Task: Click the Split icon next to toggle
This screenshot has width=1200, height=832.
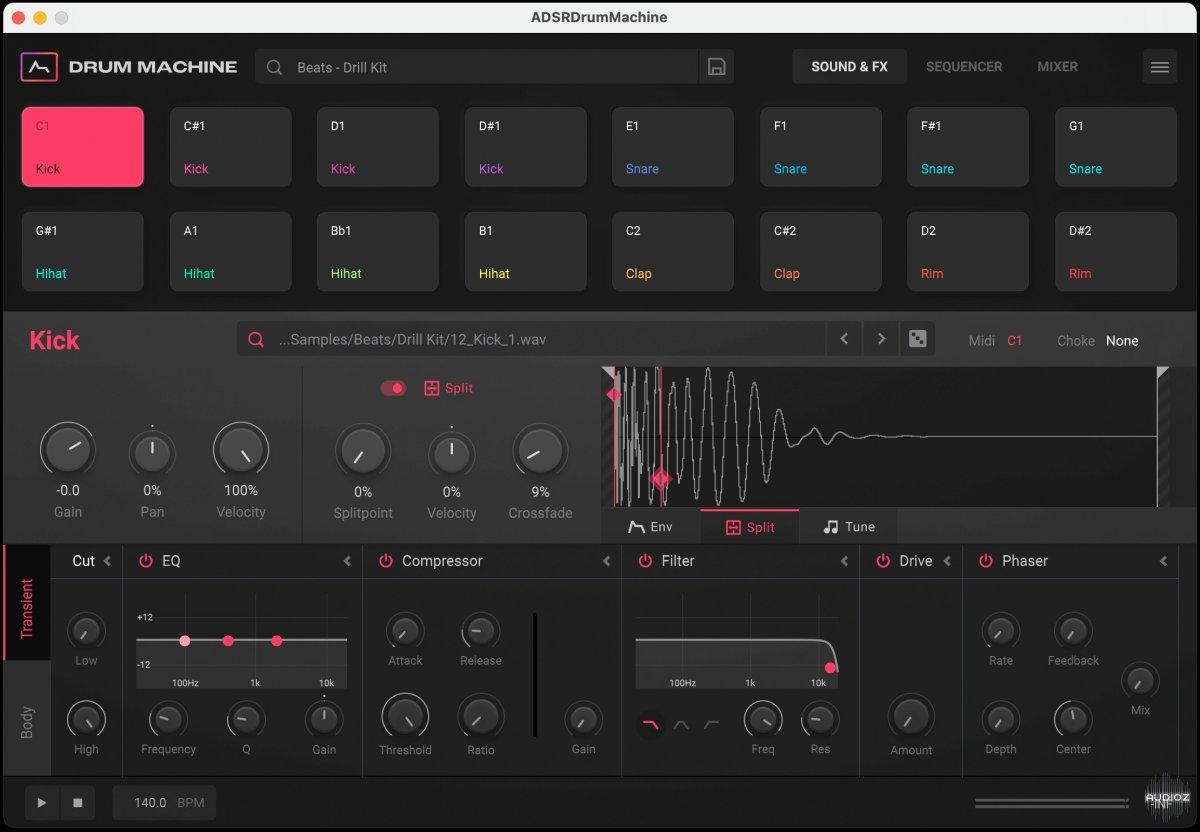Action: pyautogui.click(x=432, y=388)
